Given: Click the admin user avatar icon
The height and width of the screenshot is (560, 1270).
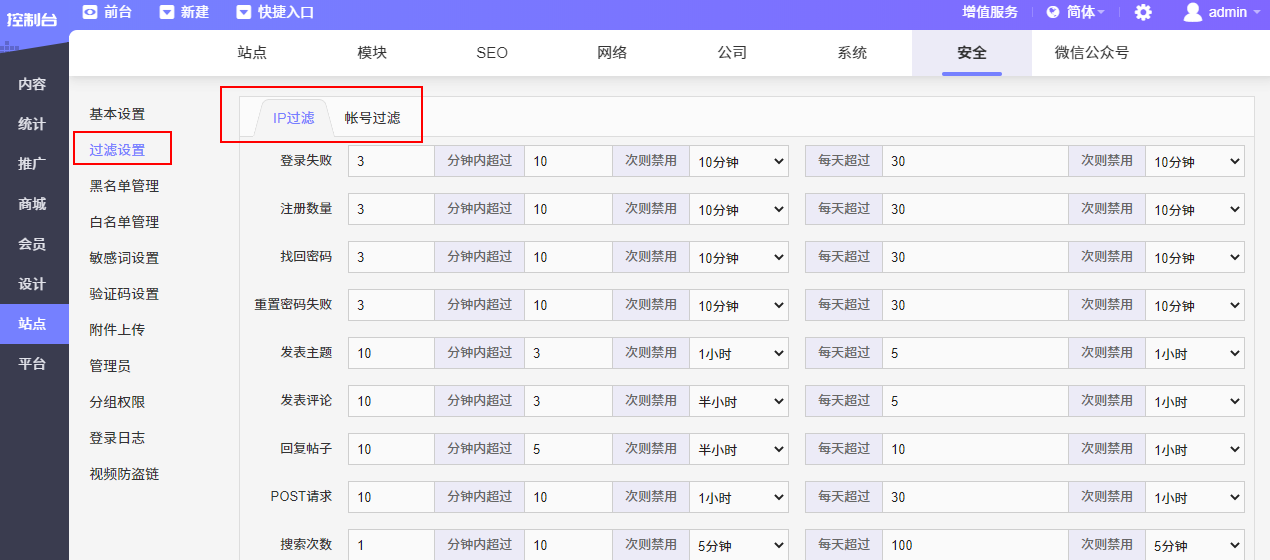Looking at the screenshot, I should click(1192, 12).
